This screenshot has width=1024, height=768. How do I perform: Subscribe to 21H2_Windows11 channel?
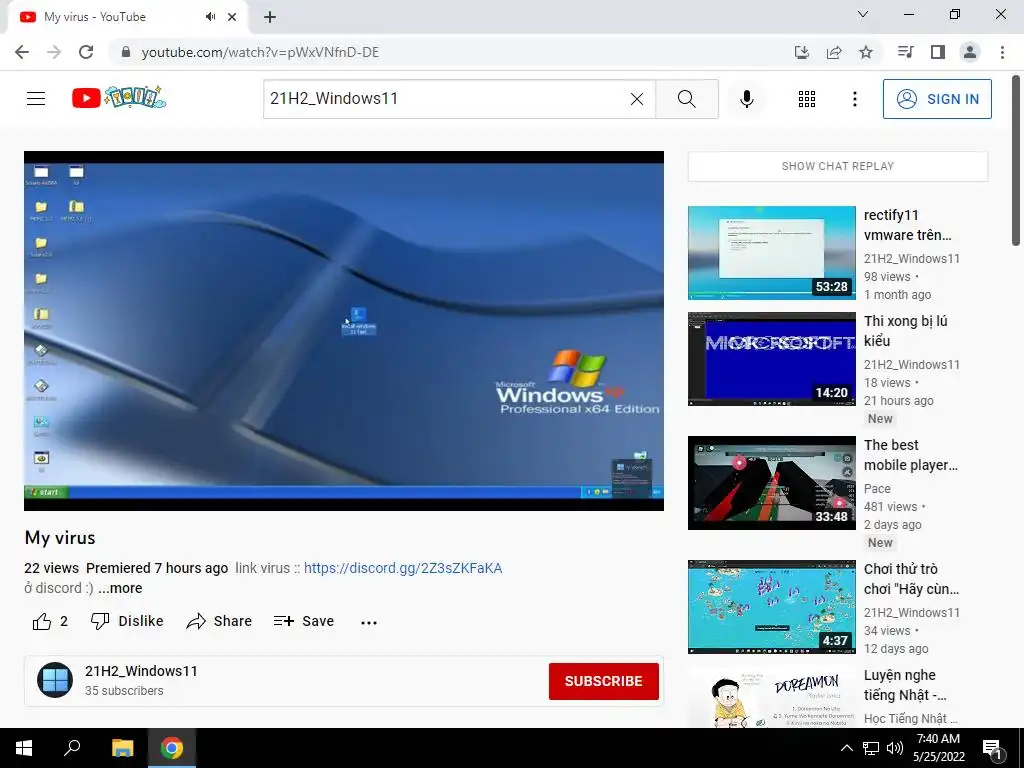(603, 681)
